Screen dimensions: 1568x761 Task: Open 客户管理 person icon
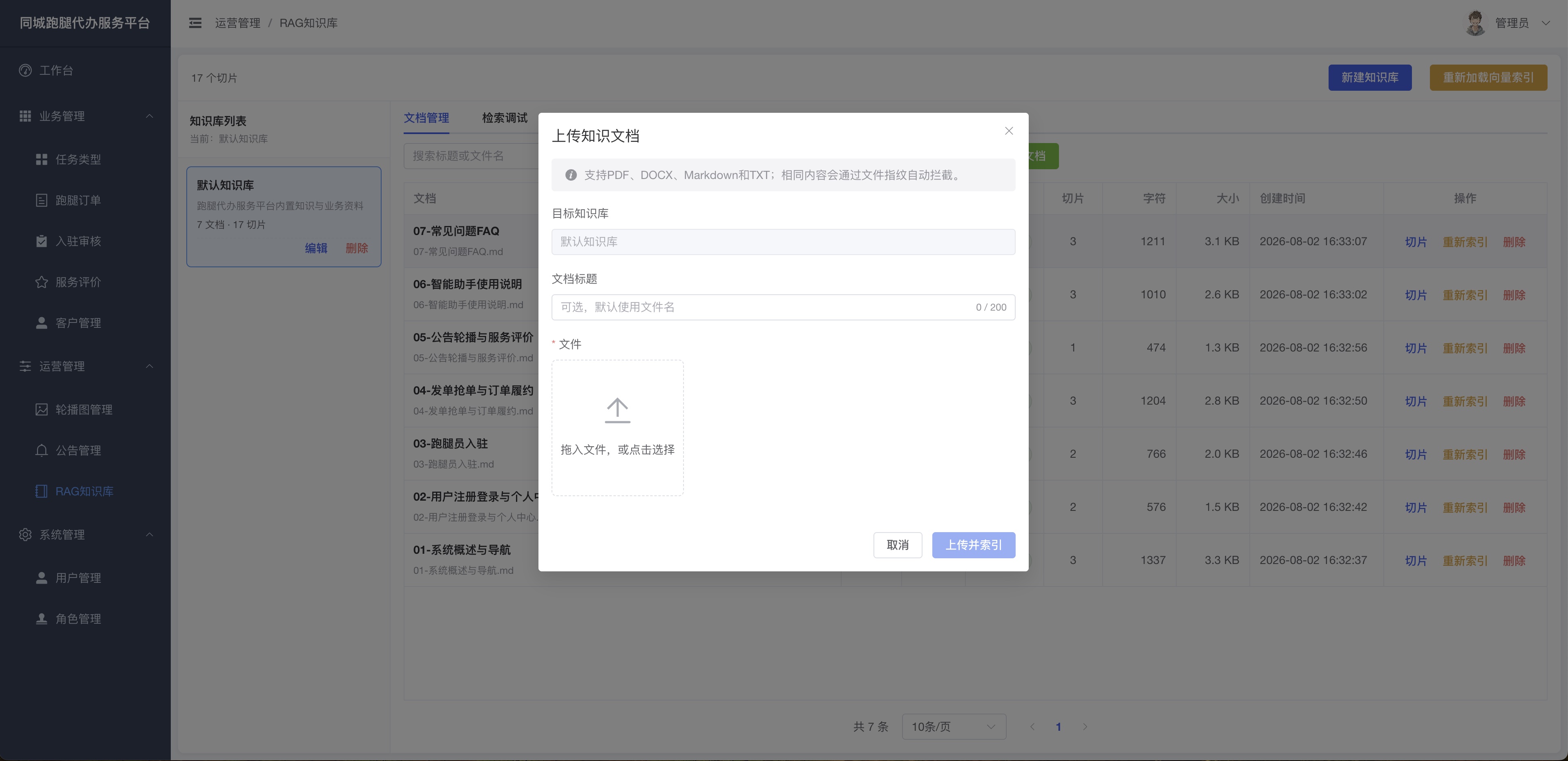pyautogui.click(x=41, y=322)
